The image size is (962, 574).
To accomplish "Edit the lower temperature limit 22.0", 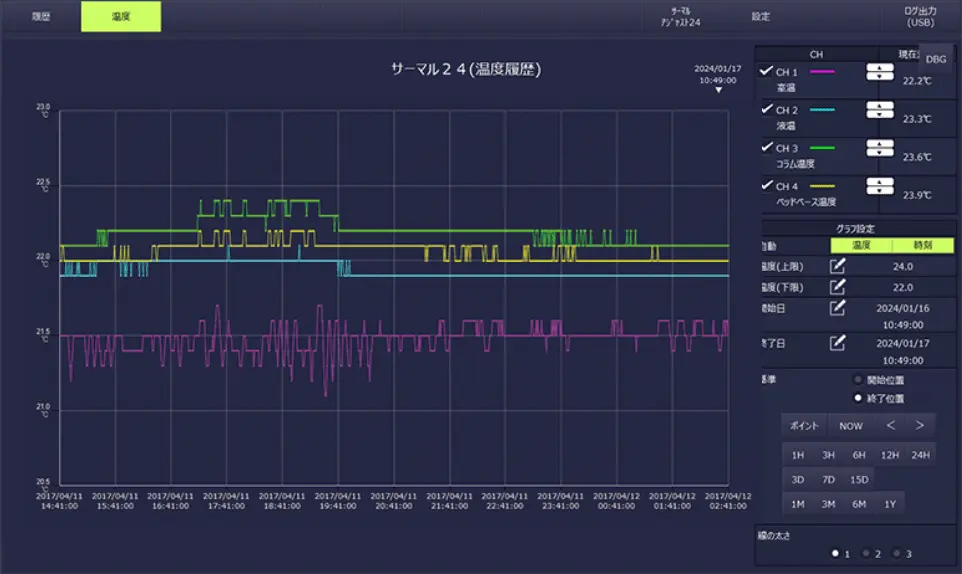I will (837, 287).
